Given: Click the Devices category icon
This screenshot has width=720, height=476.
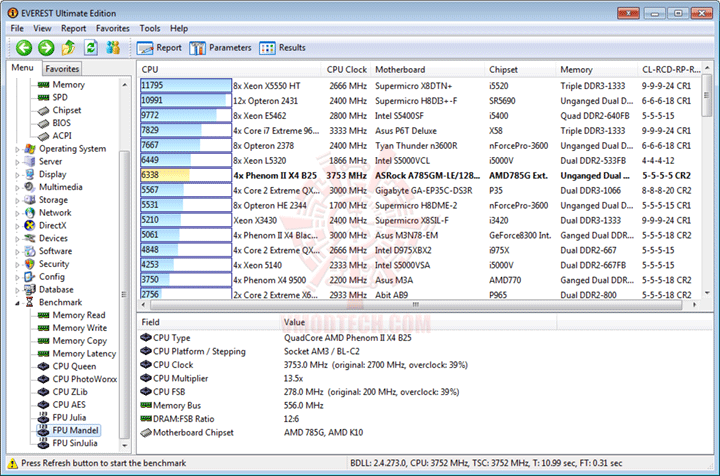Looking at the screenshot, I should (30, 238).
